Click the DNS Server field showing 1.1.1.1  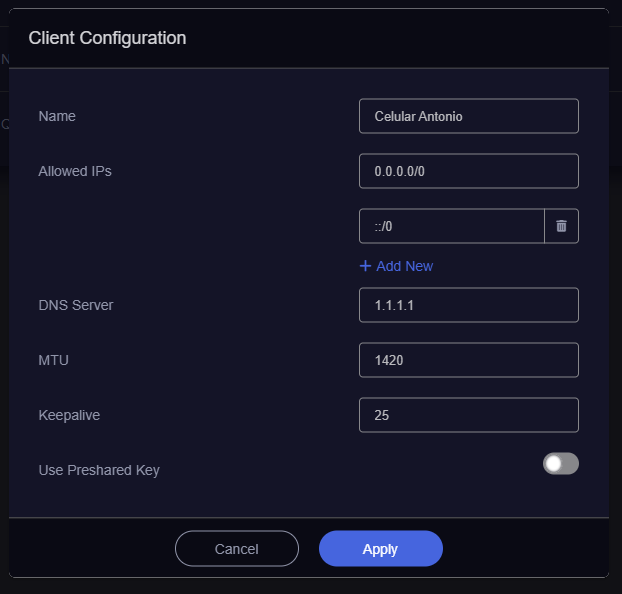[468, 305]
